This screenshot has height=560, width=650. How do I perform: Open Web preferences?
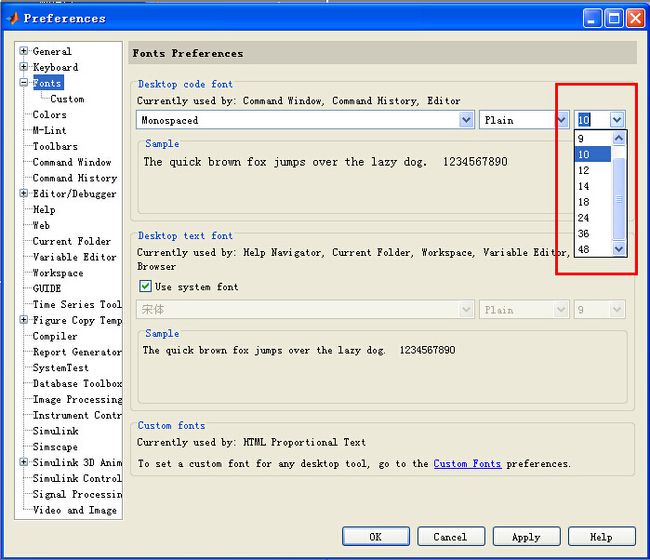click(x=41, y=225)
